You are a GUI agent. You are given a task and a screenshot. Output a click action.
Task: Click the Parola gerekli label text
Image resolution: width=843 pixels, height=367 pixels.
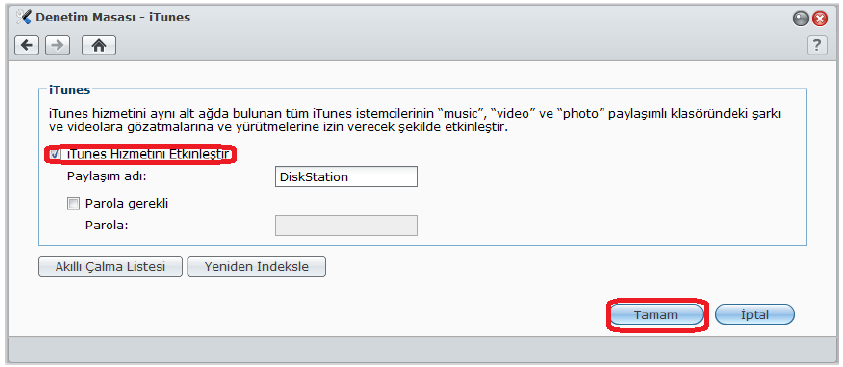(126, 204)
